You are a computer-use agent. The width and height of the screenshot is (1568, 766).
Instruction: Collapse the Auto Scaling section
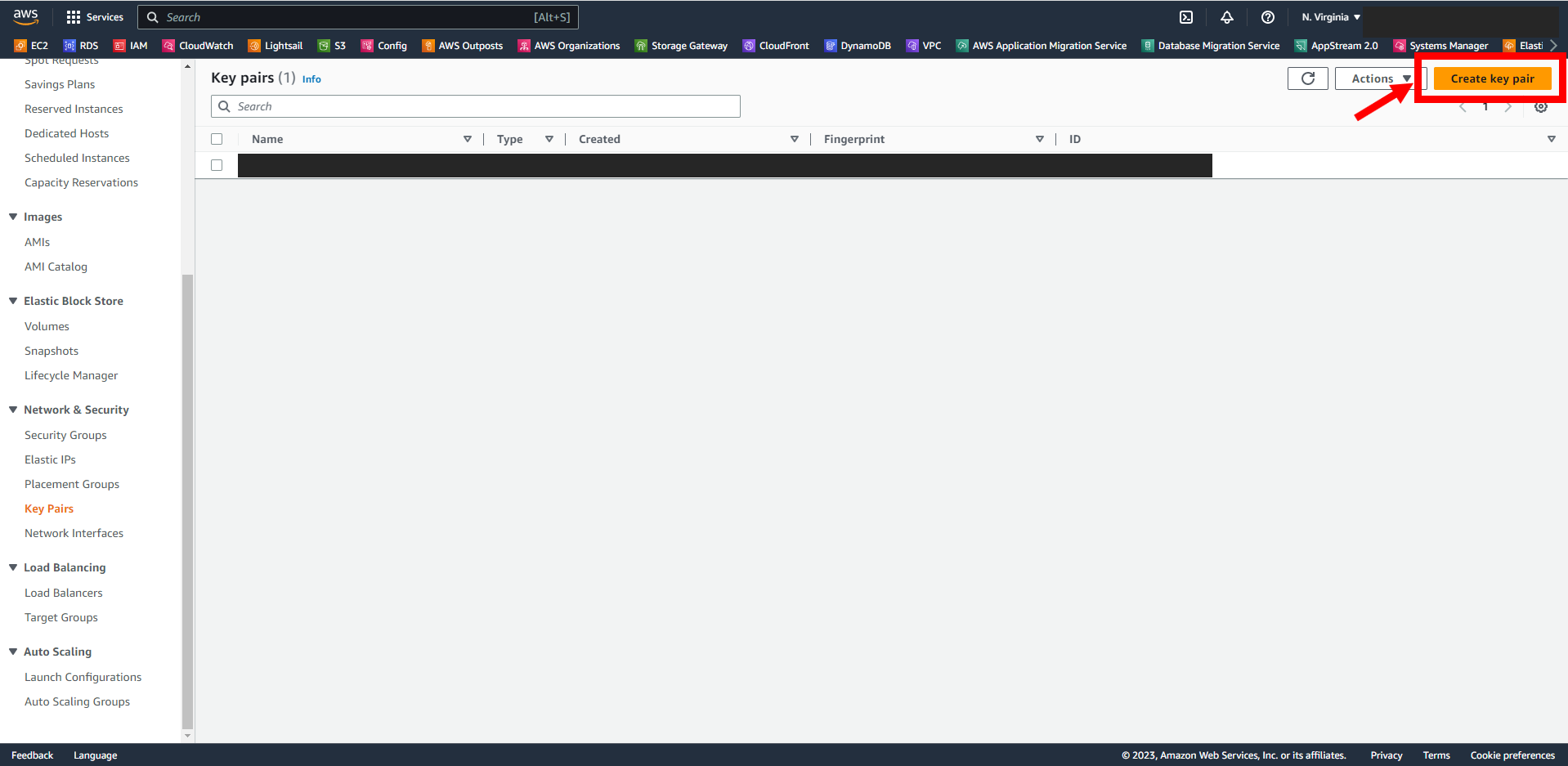pos(13,652)
